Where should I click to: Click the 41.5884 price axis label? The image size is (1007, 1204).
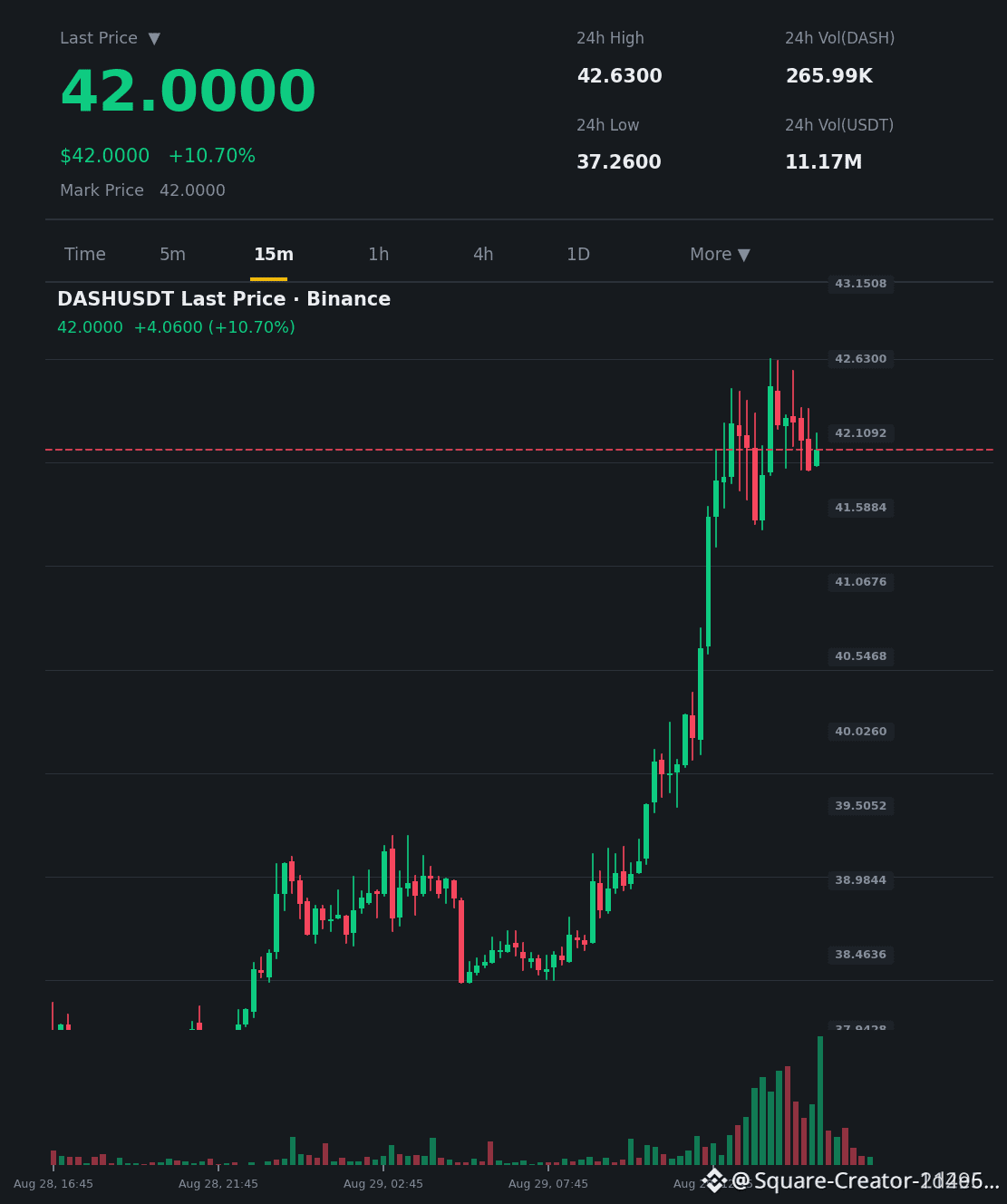861,508
